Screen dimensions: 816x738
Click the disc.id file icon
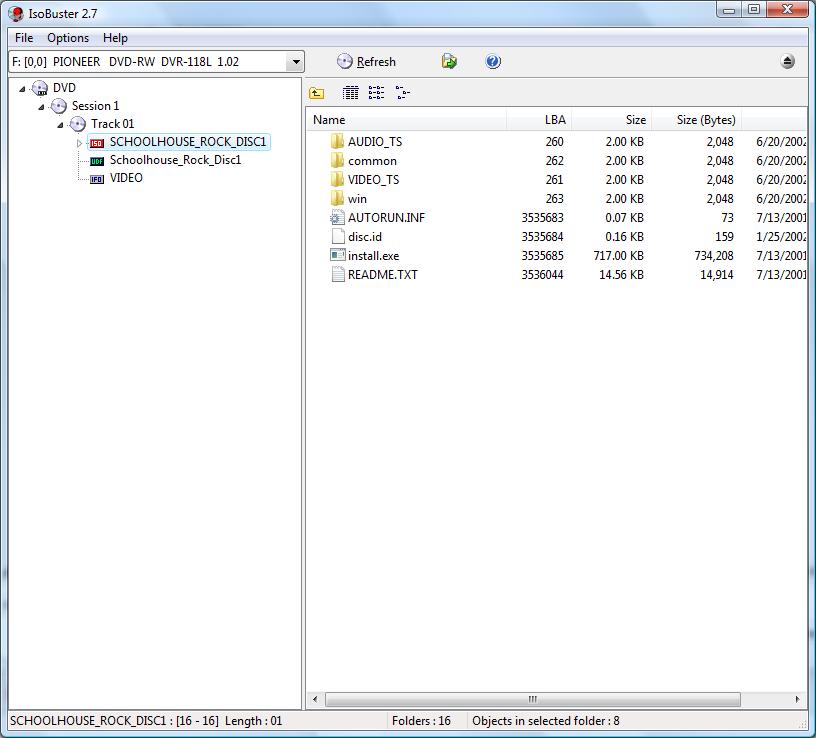tap(338, 236)
